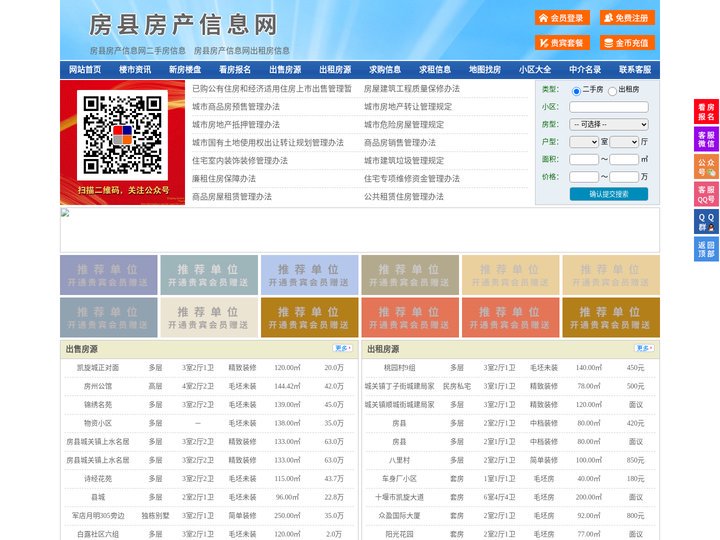Image resolution: width=720 pixels, height=540 pixels.
Task: Open the 众盈国际大厦 rental listing
Action: [399, 516]
